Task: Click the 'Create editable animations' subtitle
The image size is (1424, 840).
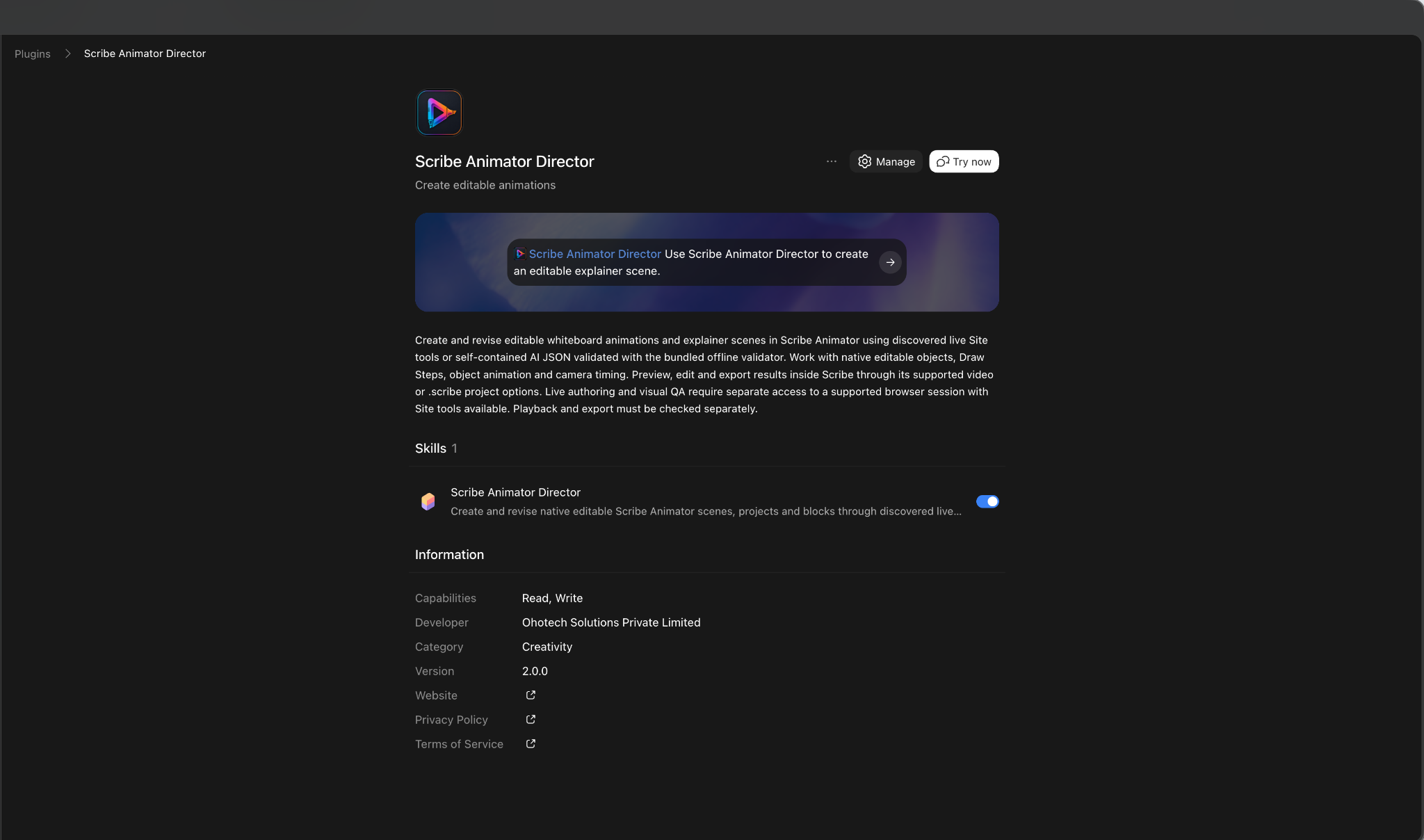Action: (485, 185)
